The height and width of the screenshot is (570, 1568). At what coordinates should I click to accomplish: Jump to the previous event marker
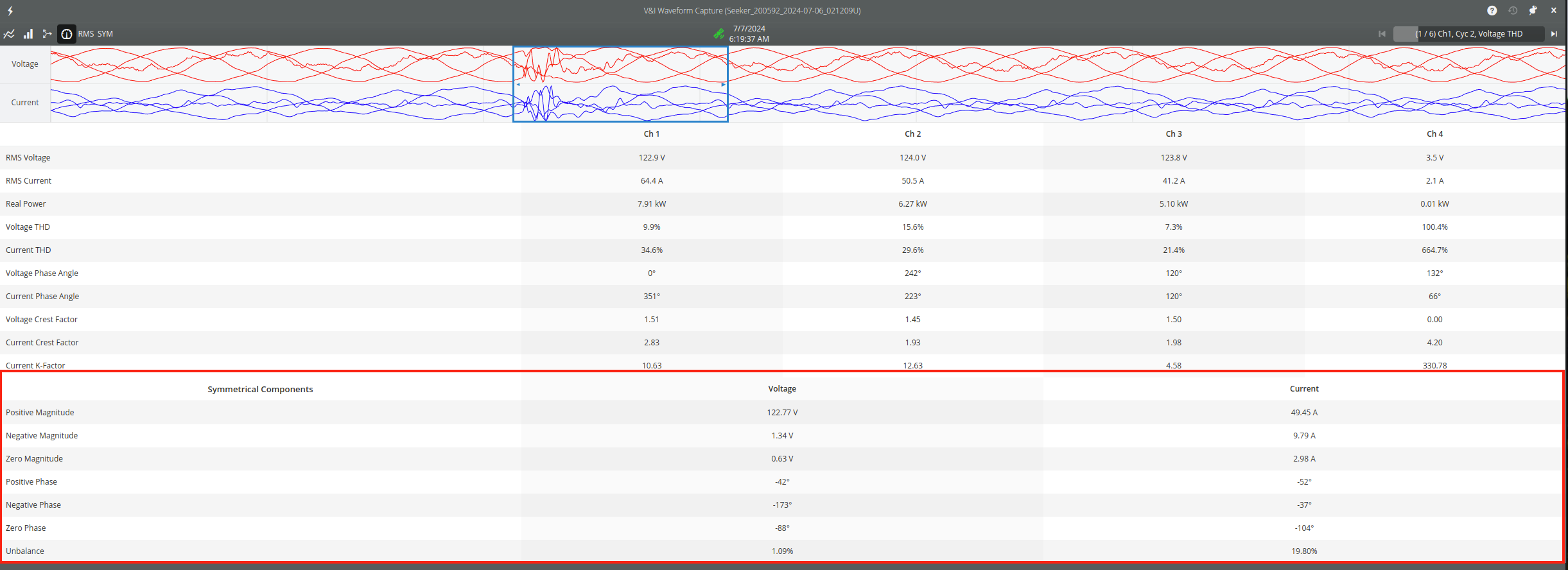(1382, 34)
